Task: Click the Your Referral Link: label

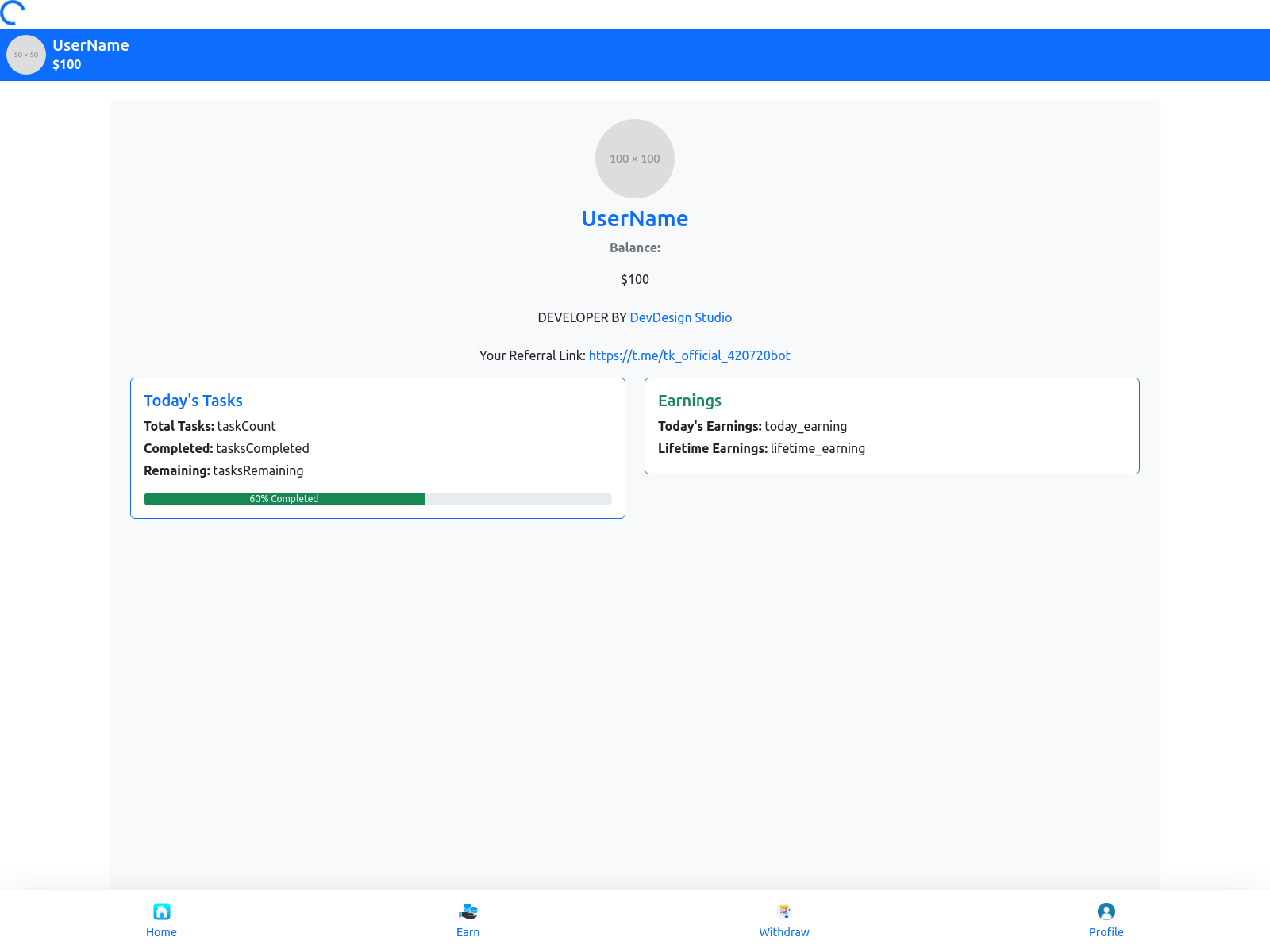Action: tap(533, 355)
